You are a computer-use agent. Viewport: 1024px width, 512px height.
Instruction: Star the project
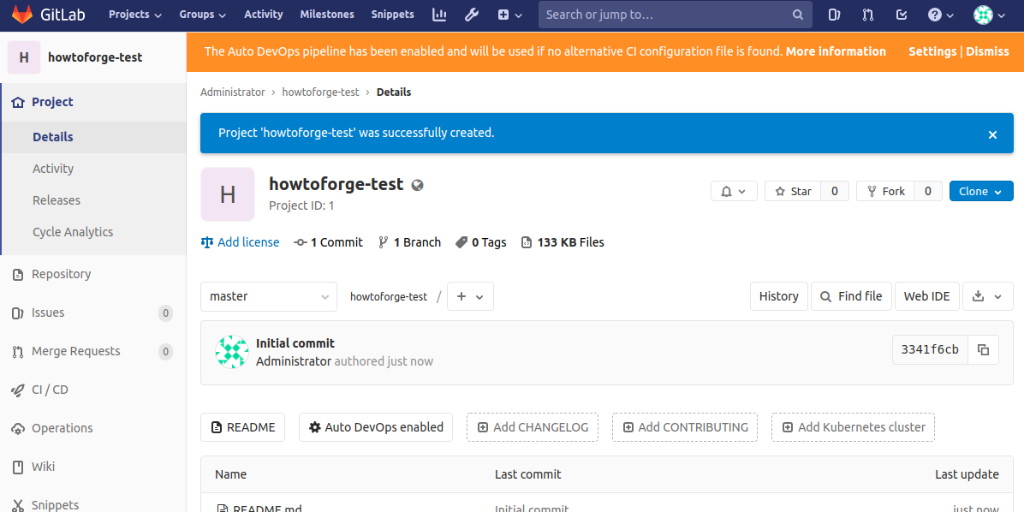pos(793,191)
